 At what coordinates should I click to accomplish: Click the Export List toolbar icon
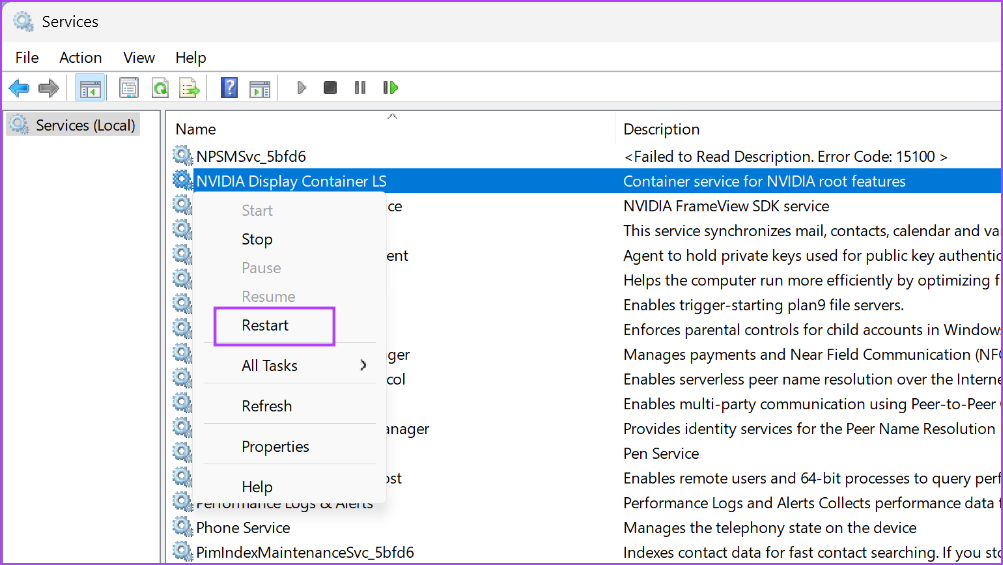point(189,88)
